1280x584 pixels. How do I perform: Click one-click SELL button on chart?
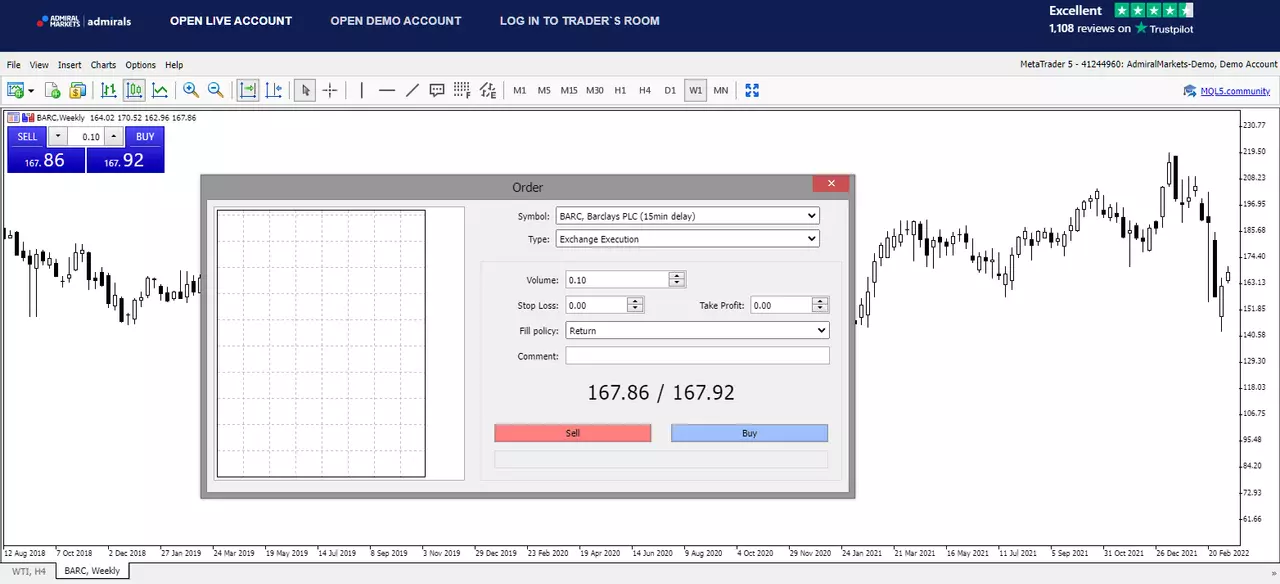27,137
